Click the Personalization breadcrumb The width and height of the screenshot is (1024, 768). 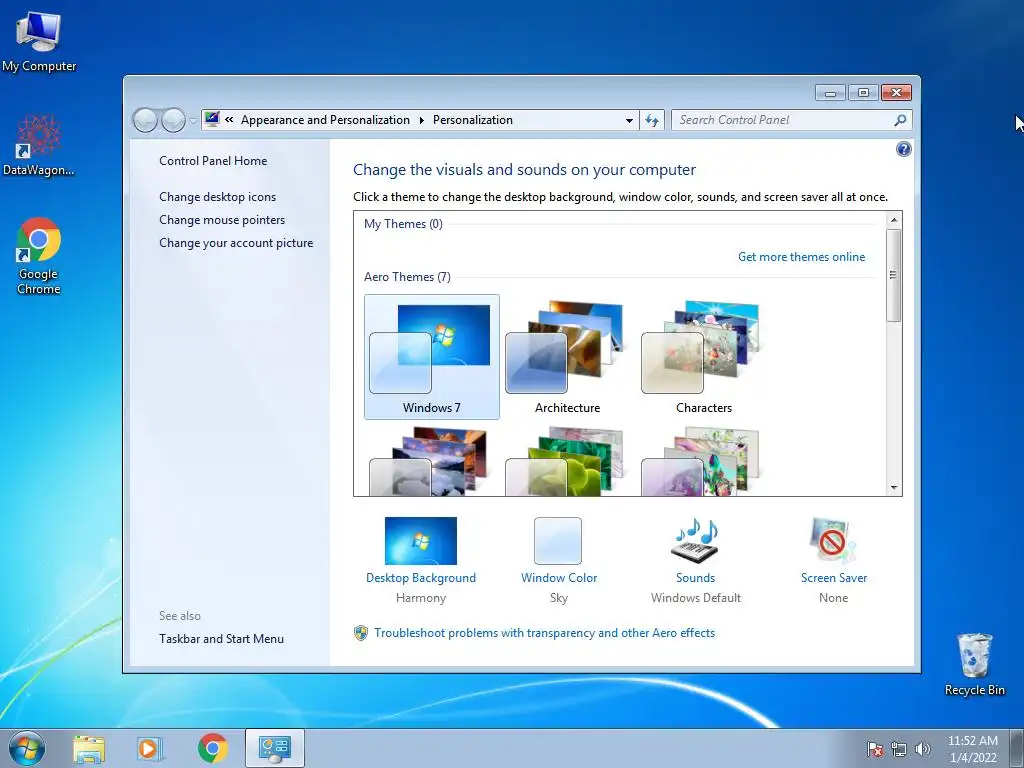coord(473,120)
